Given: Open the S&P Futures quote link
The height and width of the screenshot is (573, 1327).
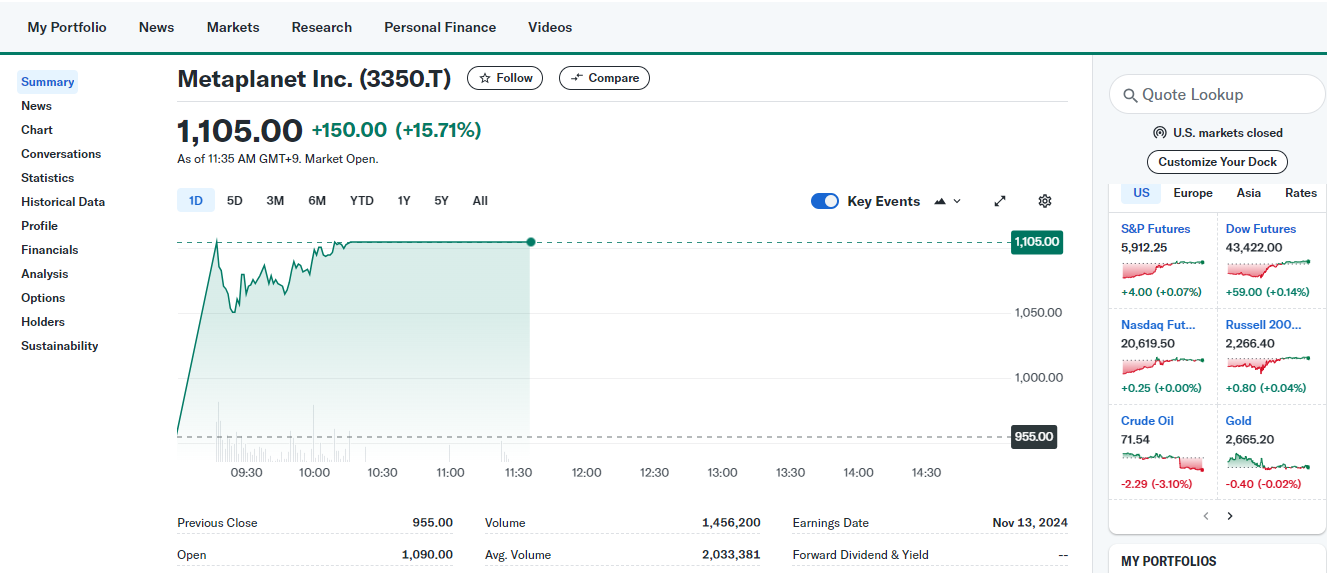Looking at the screenshot, I should (1156, 229).
